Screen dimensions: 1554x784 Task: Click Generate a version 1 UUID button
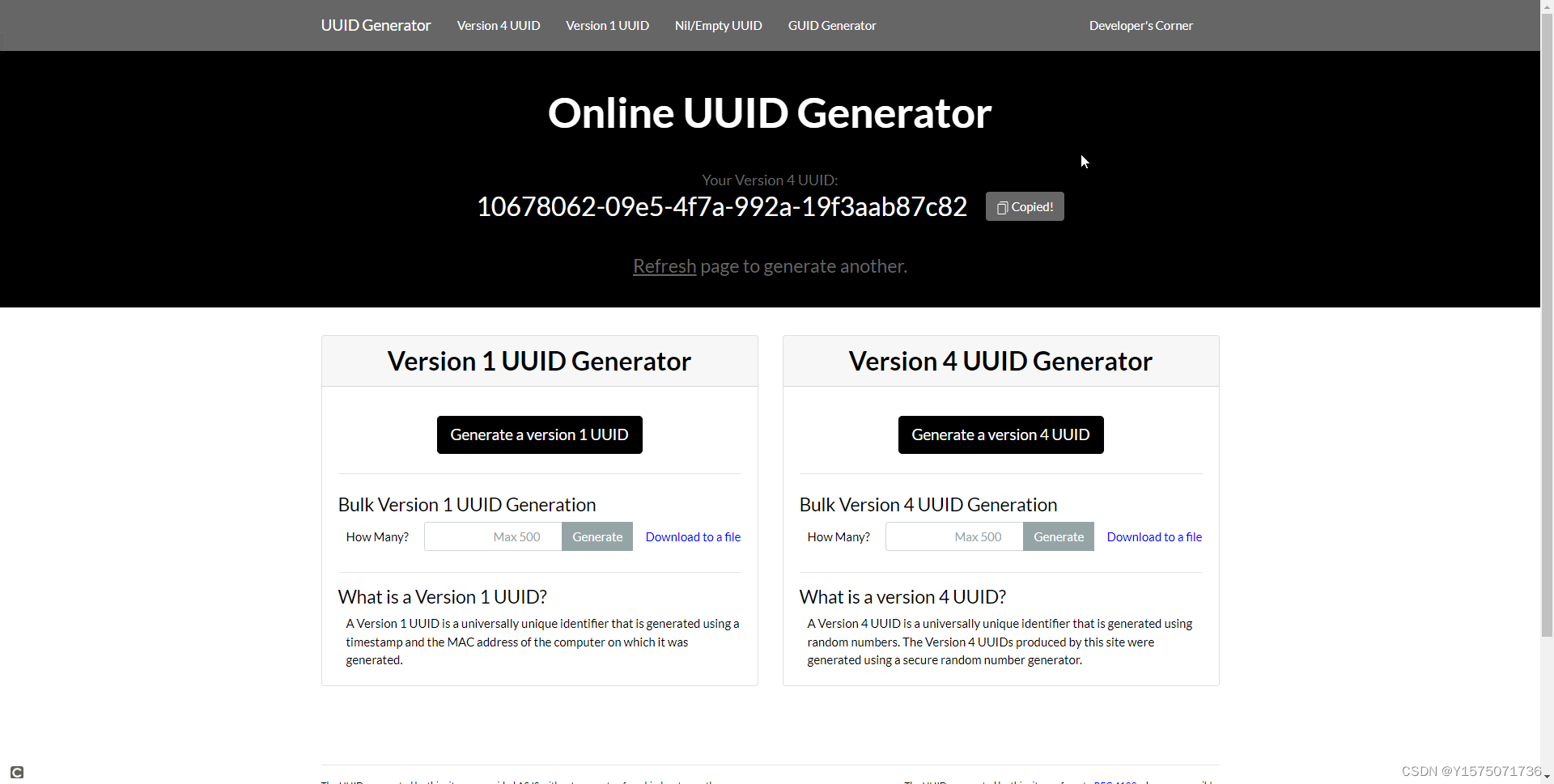click(540, 434)
